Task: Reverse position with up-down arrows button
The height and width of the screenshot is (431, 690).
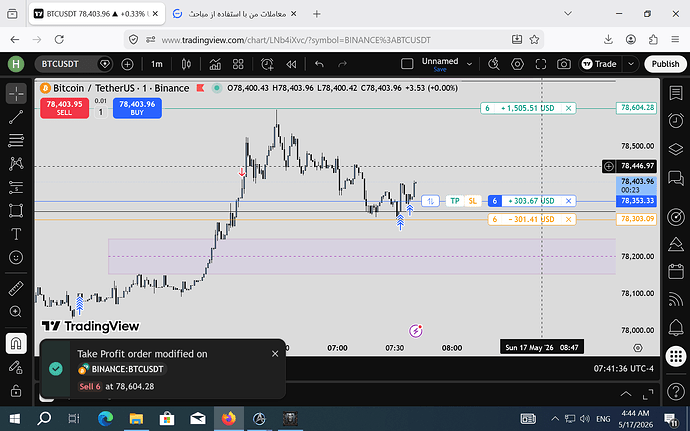Action: (430, 201)
